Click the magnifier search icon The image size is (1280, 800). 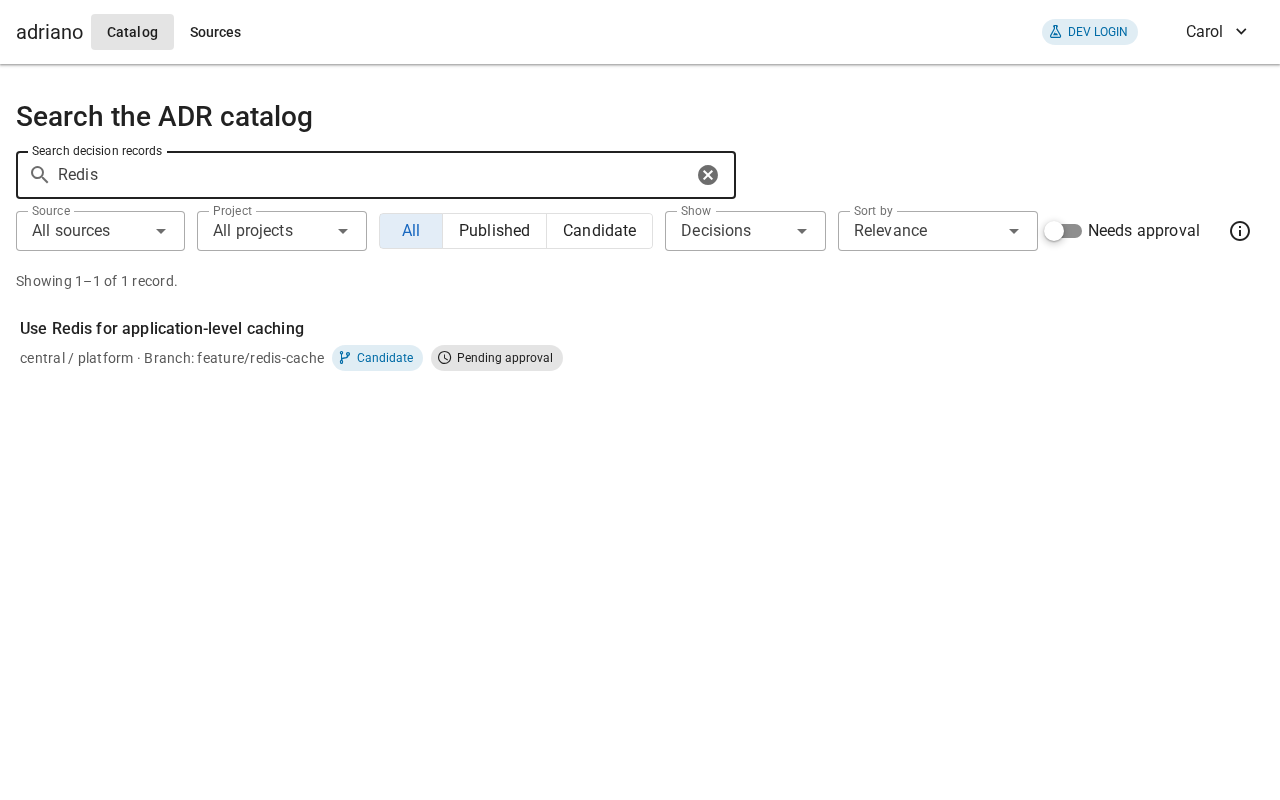click(40, 175)
